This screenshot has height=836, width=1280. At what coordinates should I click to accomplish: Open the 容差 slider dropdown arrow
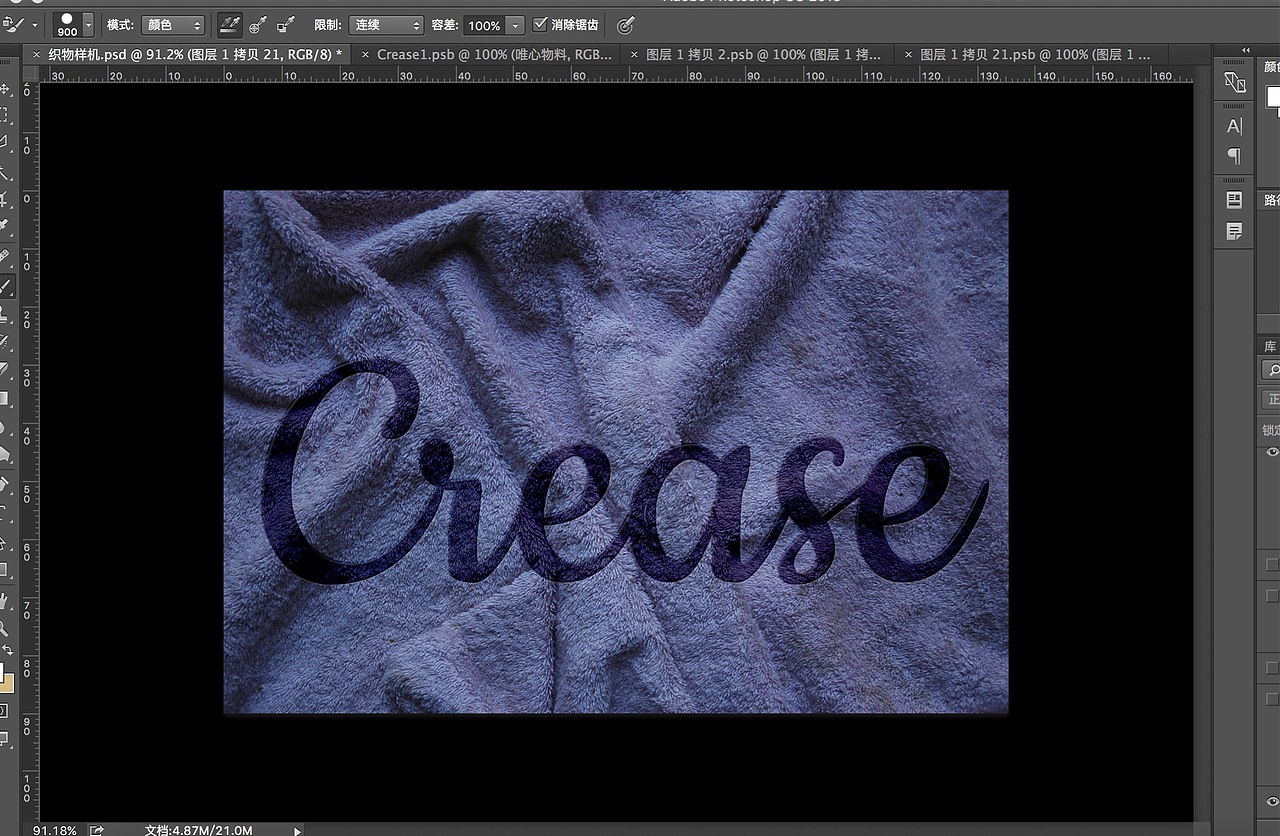coord(515,25)
